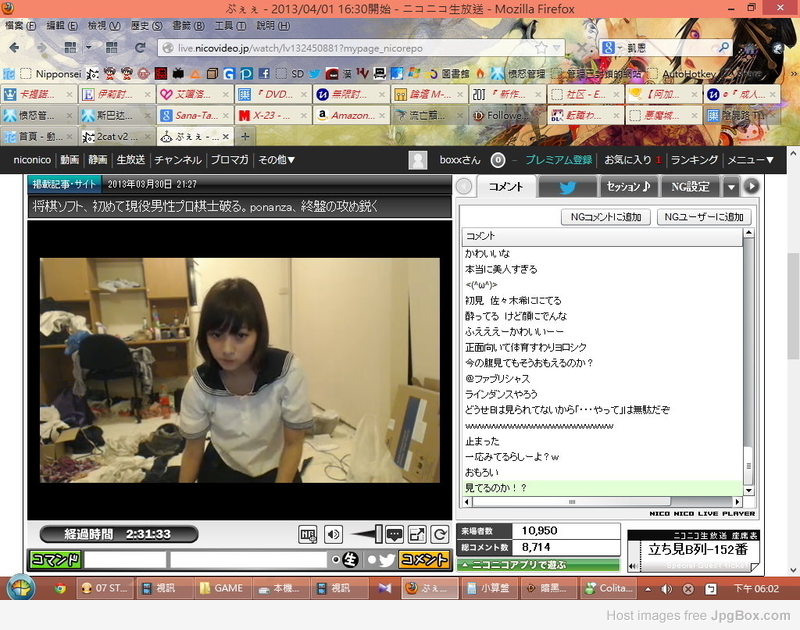
Task: Open the セッション tab
Action: click(x=628, y=187)
